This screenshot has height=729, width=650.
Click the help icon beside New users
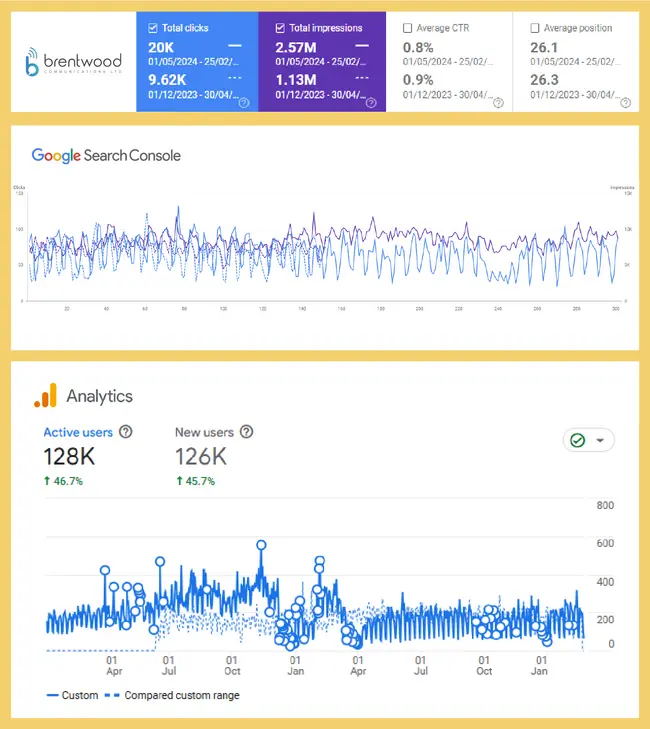246,432
